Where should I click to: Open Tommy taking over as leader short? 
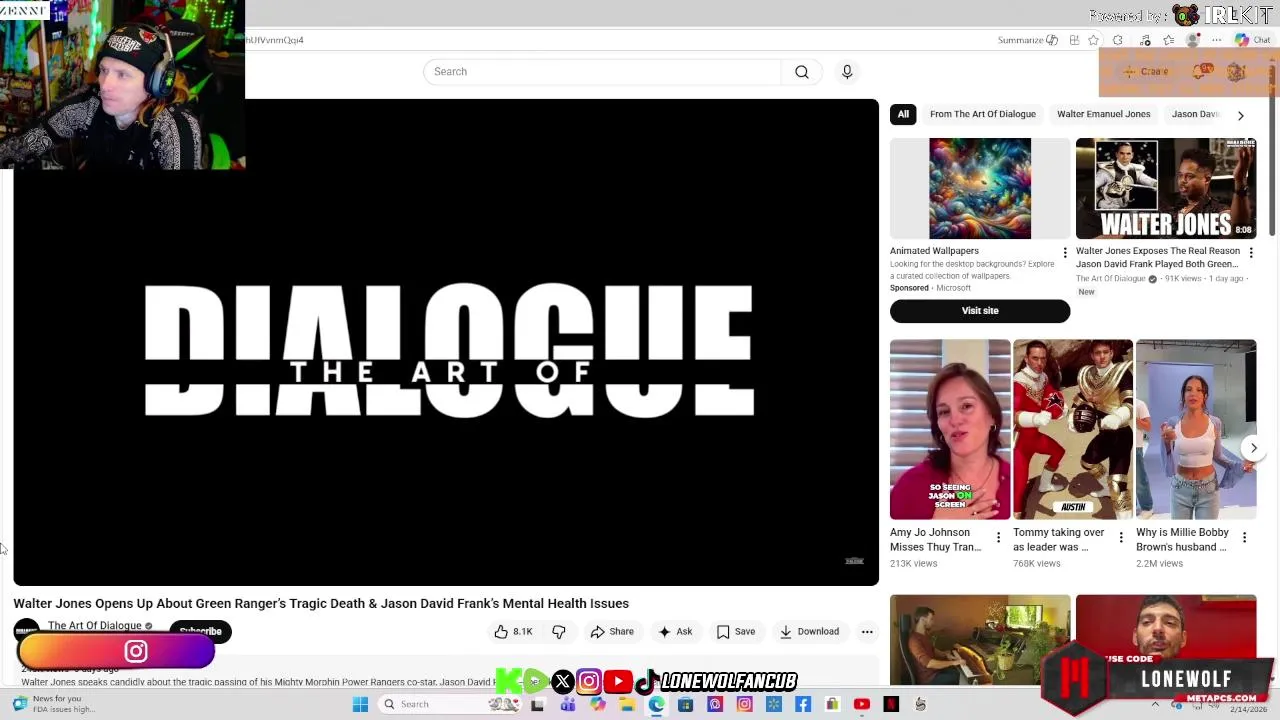point(1073,430)
